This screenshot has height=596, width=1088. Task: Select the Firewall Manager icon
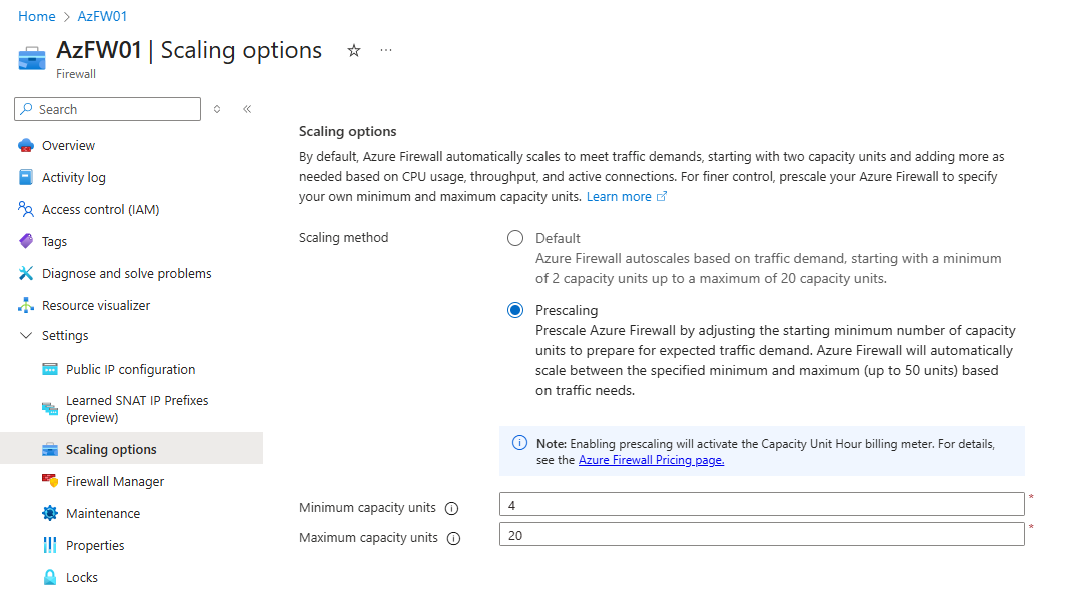tap(47, 481)
